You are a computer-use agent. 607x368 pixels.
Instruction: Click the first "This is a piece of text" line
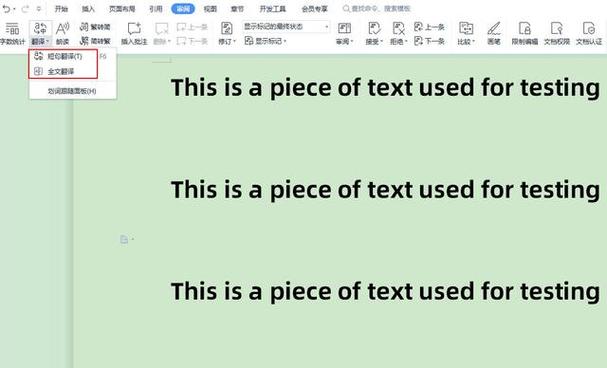pos(386,88)
